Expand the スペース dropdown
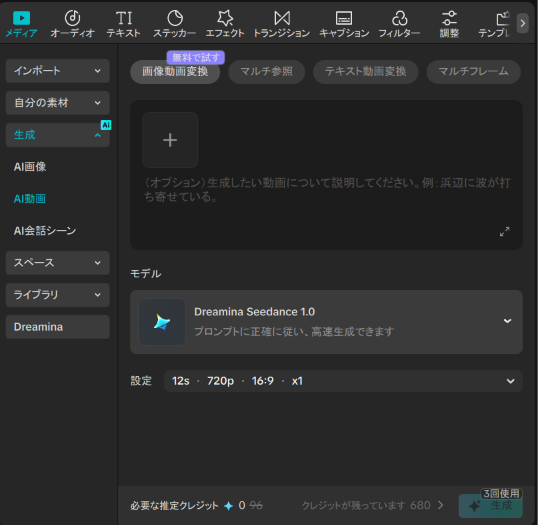Image resolution: width=538 pixels, height=525 pixels. point(58,263)
